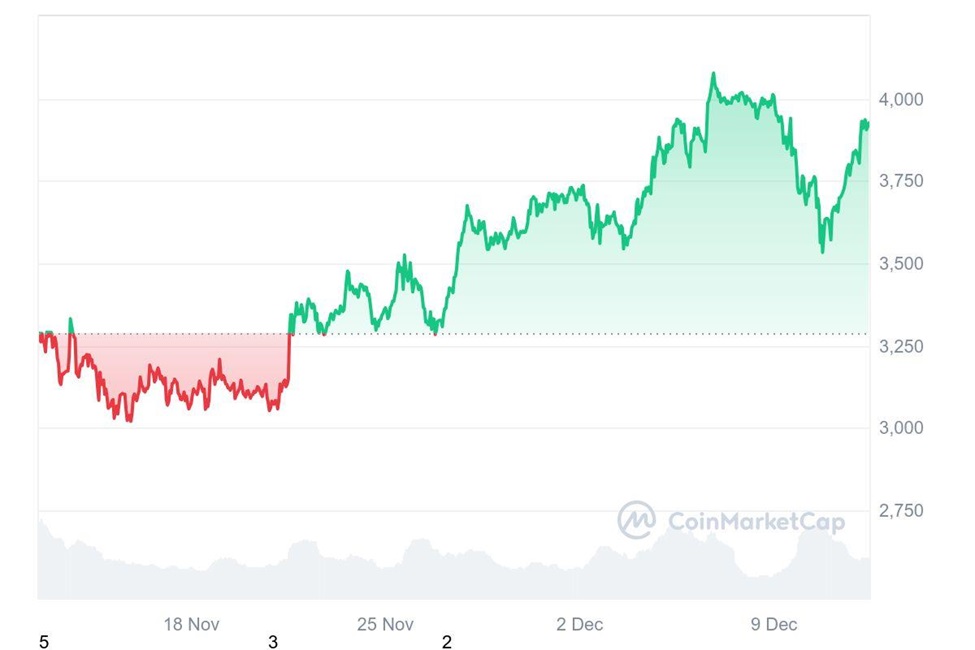Click the 18 Nov date label
The height and width of the screenshot is (650, 975).
point(191,624)
